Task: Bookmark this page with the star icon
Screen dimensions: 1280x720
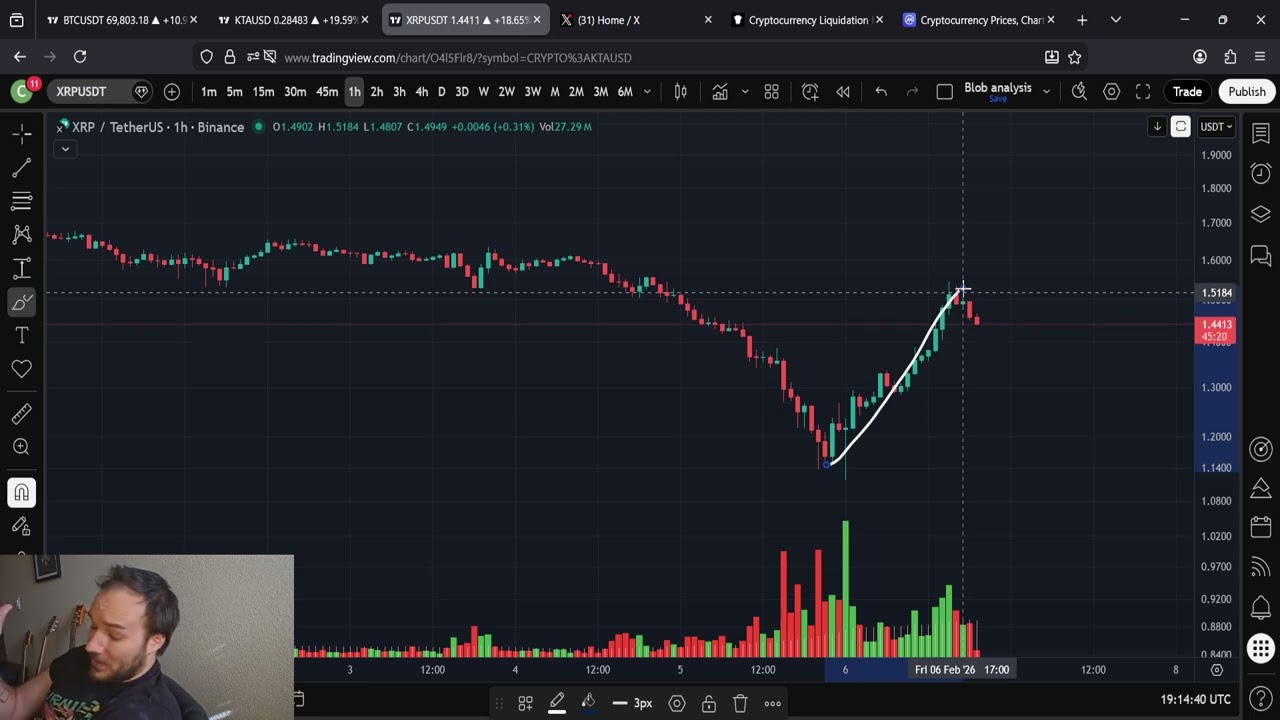Action: 1074,57
